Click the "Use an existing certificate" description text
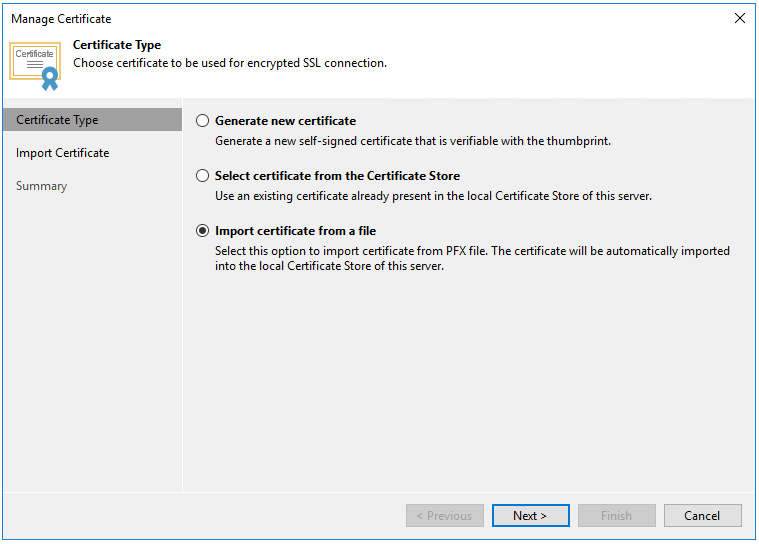 433,196
